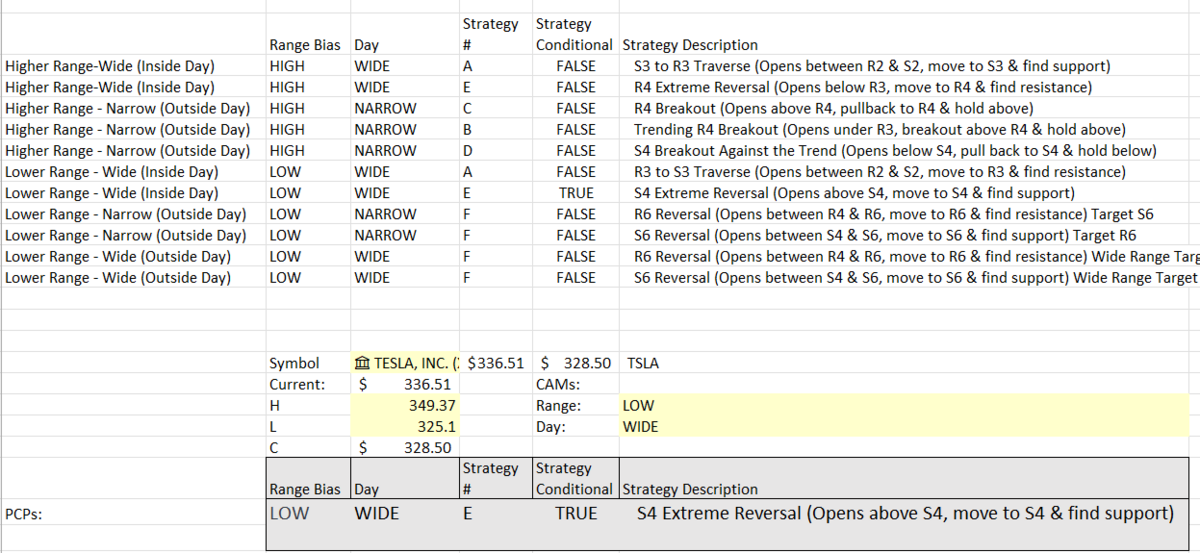The width and height of the screenshot is (1200, 553).
Task: Click the bank stock icon beside TESLA, INC.
Action: [x=362, y=364]
